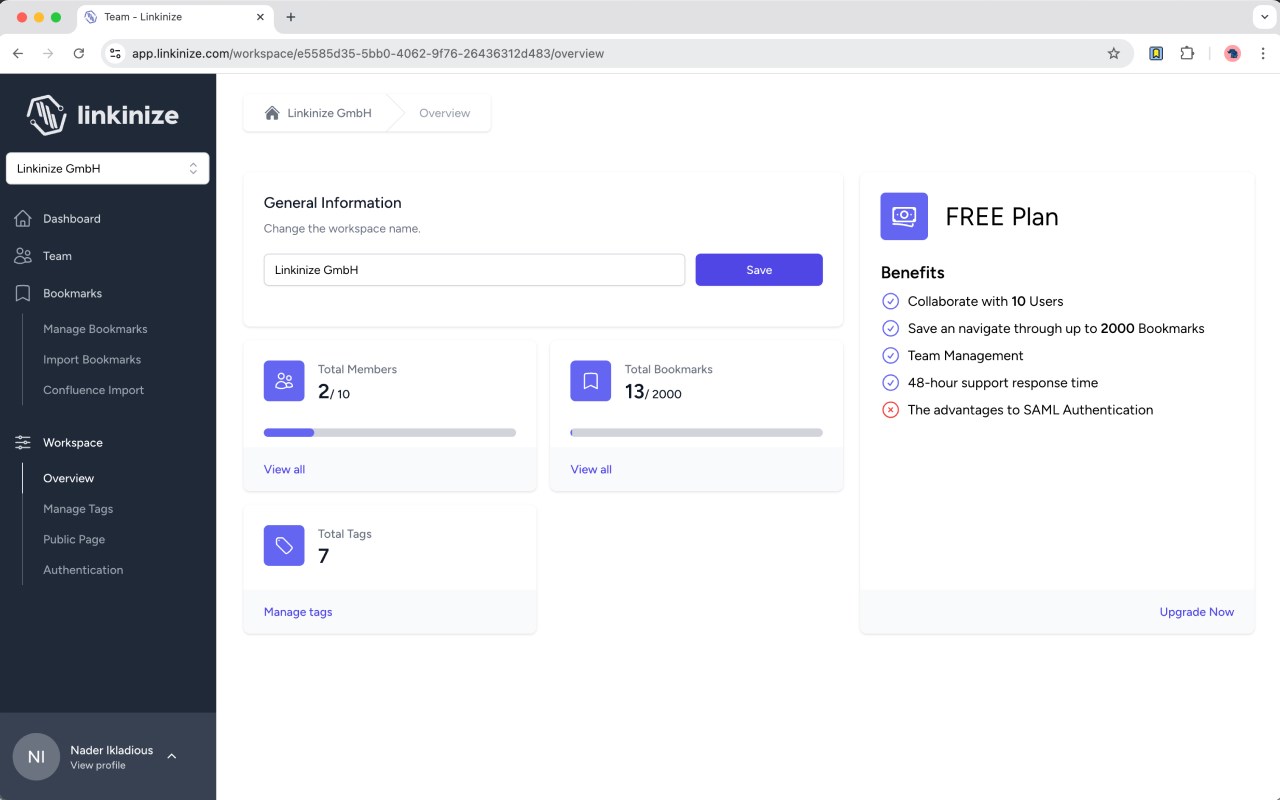Open Authentication settings
The height and width of the screenshot is (800, 1280).
tap(83, 570)
